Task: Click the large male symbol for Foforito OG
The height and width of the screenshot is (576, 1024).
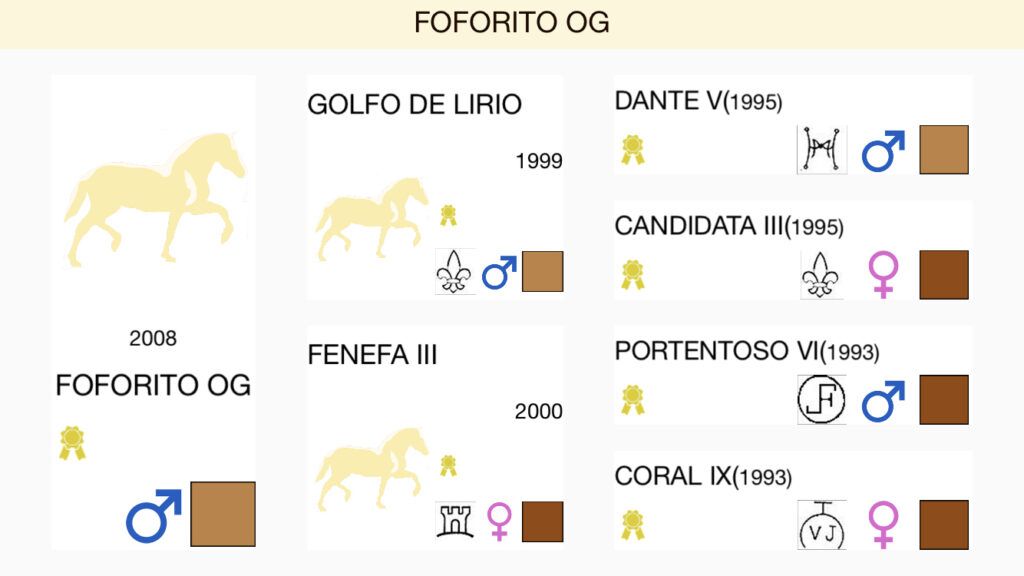Action: [154, 516]
